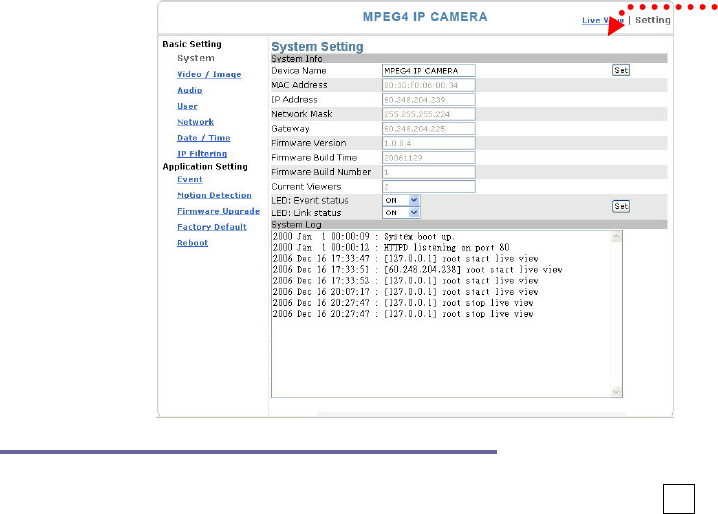
Task: Switch to Setting in header
Action: point(653,20)
